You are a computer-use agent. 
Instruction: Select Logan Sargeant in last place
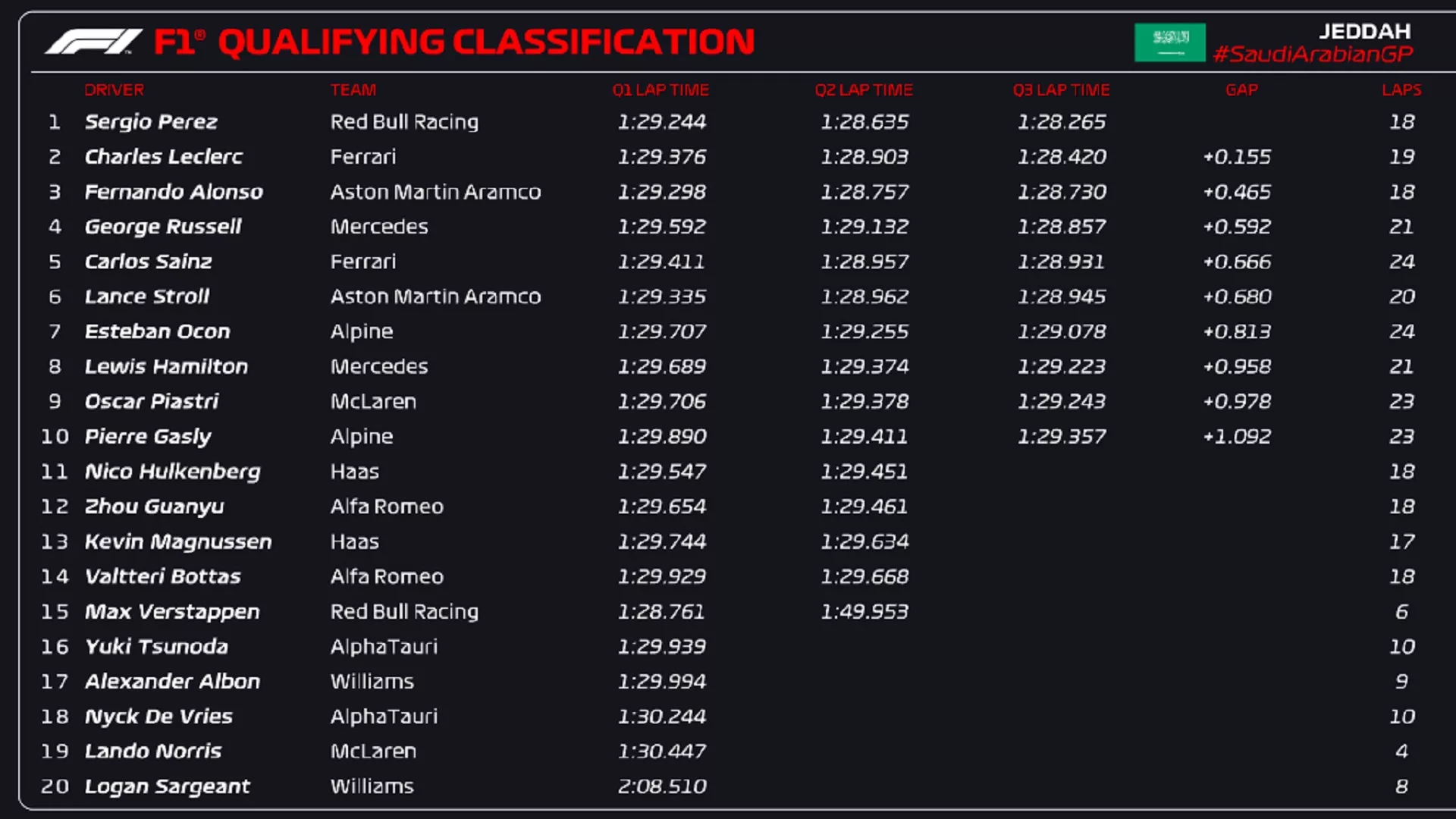pos(167,786)
